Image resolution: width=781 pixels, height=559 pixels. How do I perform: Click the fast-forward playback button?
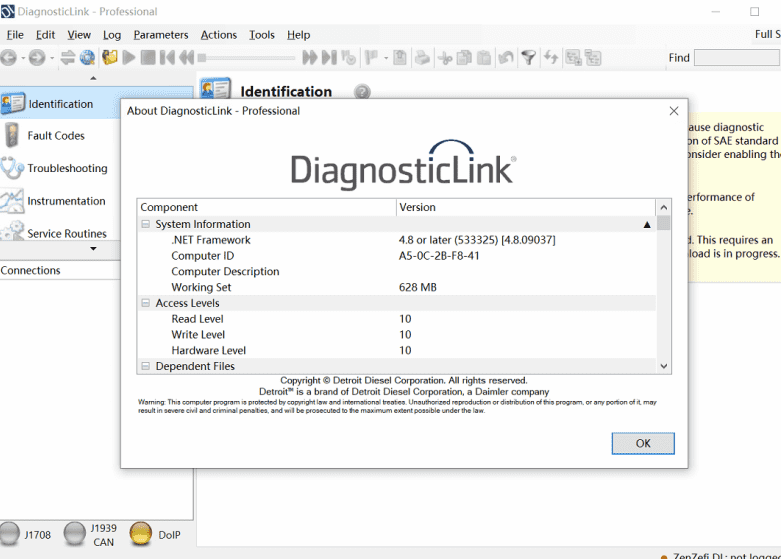click(x=310, y=58)
